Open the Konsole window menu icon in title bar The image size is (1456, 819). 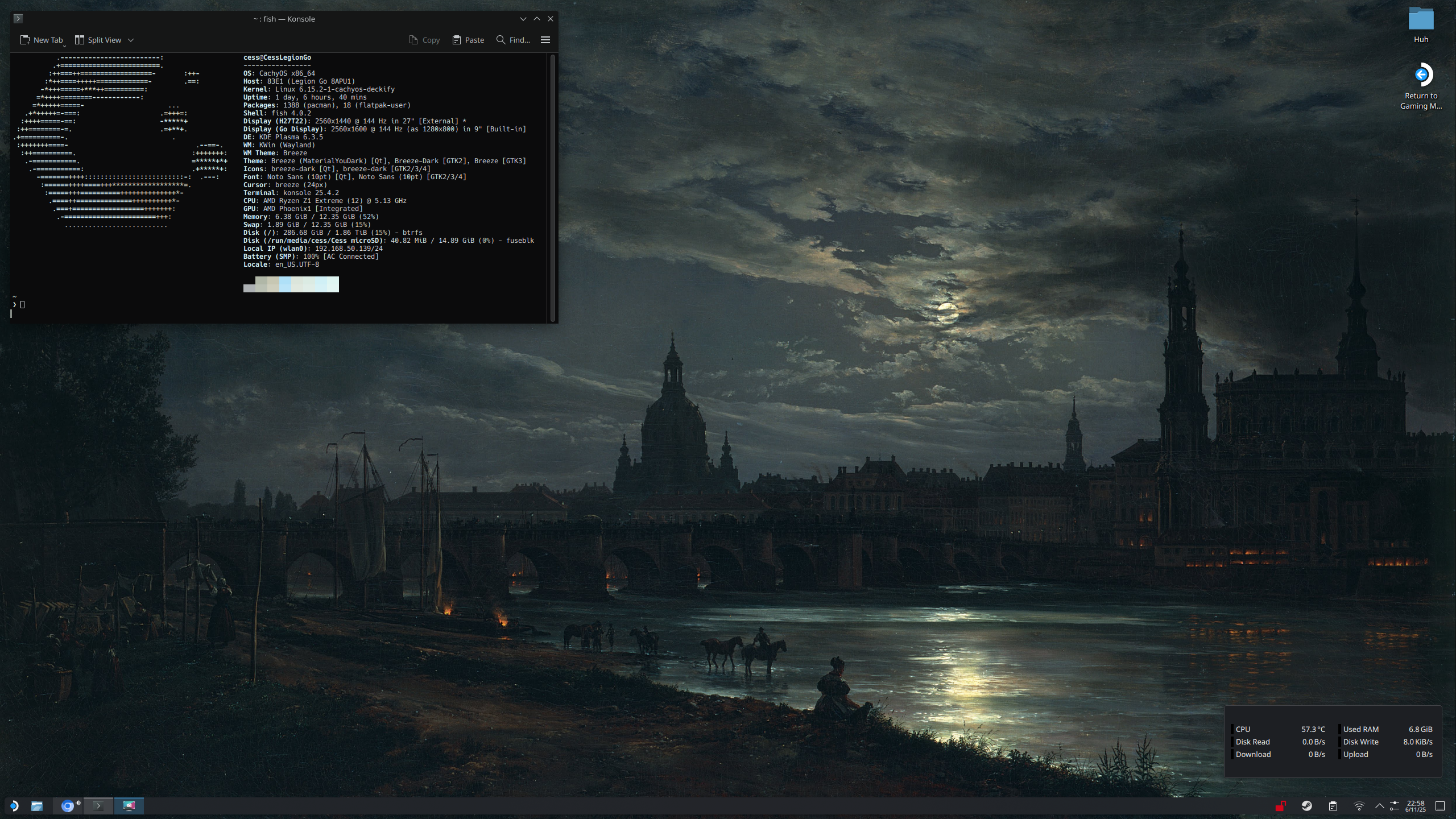coord(18,19)
